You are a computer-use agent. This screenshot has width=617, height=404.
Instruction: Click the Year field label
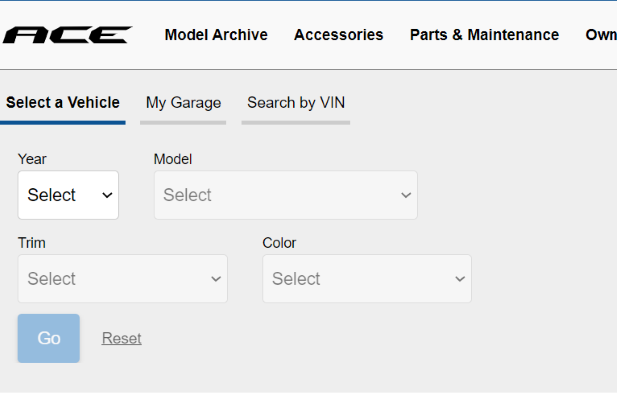32,159
